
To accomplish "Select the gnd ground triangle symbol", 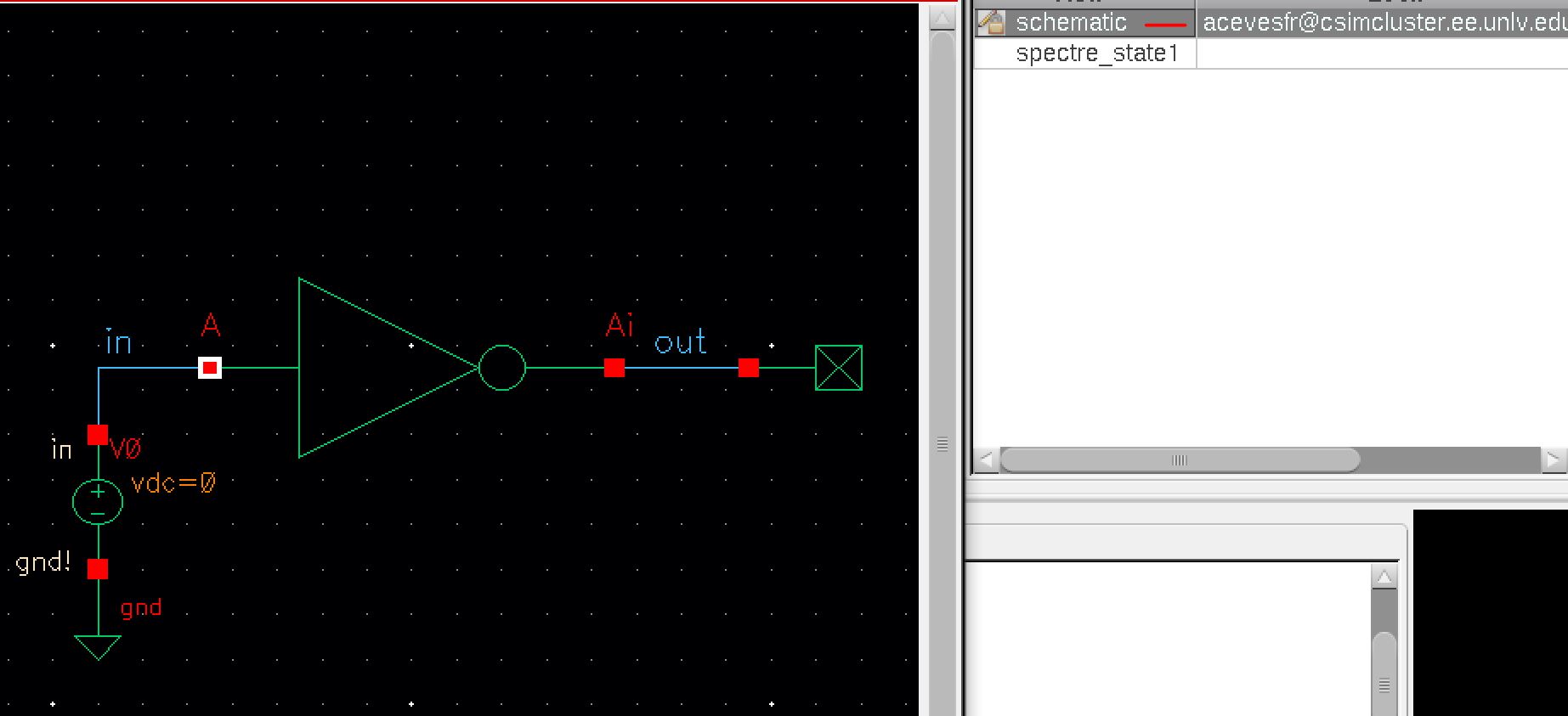I will [98, 647].
